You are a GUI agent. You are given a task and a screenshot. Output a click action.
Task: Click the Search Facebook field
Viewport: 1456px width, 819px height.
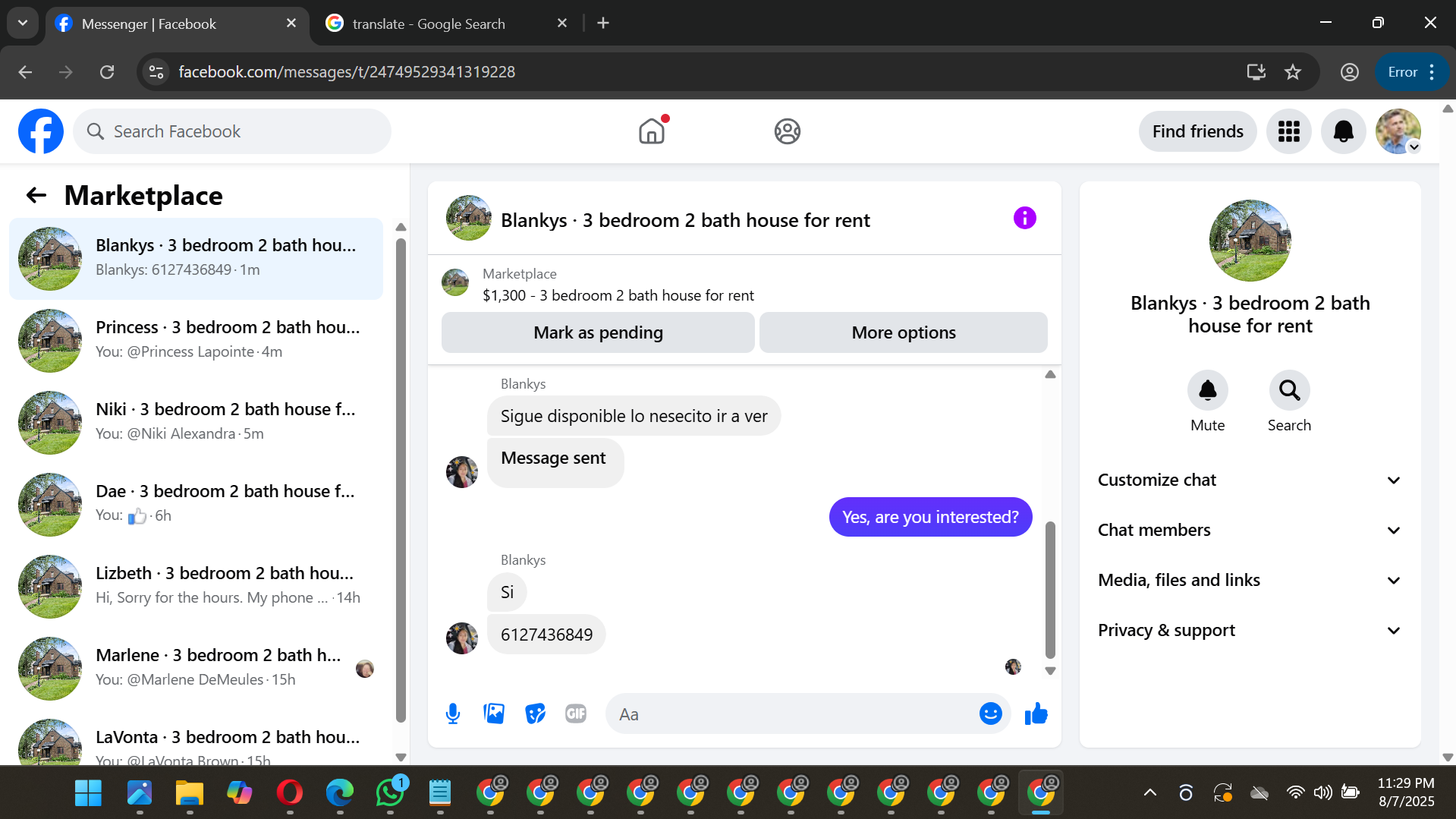[232, 131]
